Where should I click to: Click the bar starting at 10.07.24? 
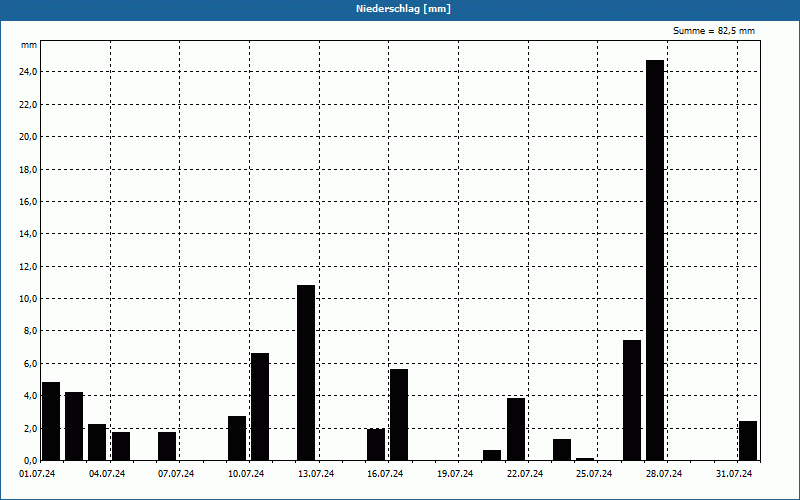(x=260, y=407)
